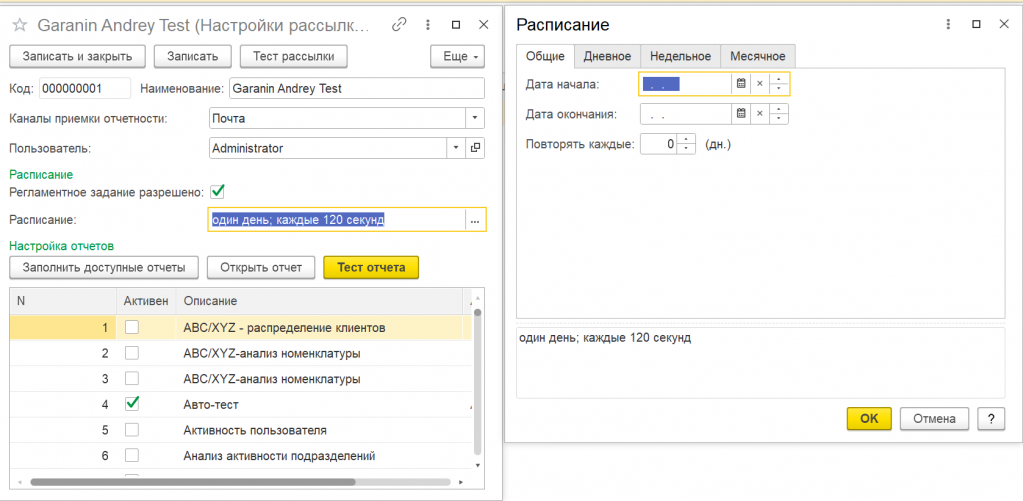Clear the Дата окончания field with X
The image size is (1023, 501).
pos(760,114)
